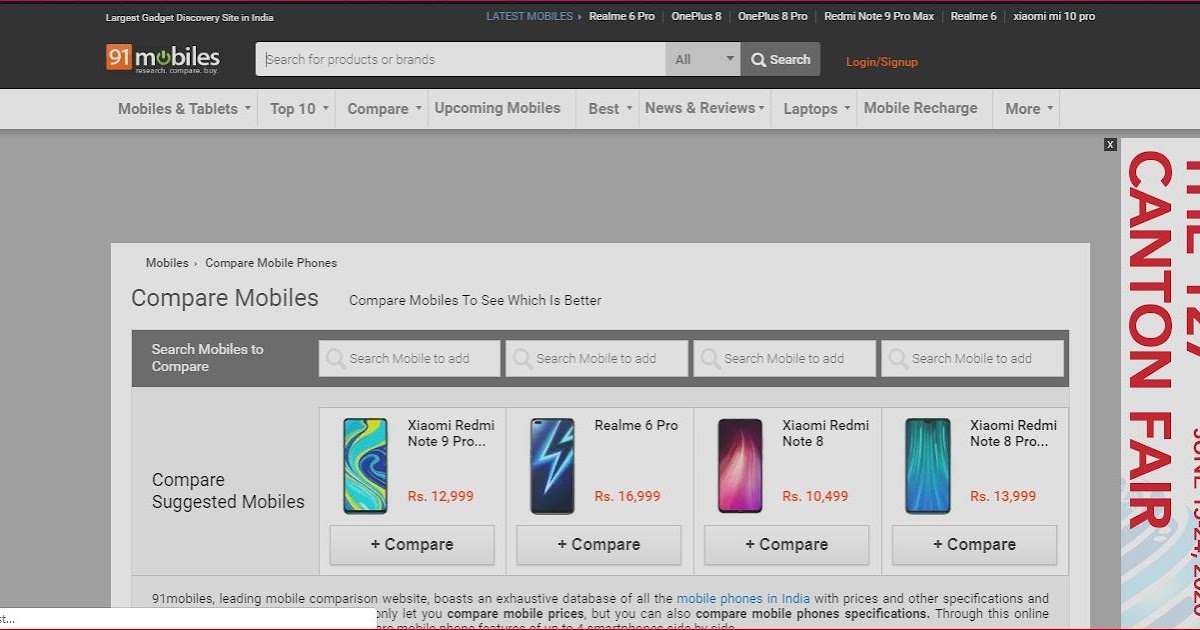The image size is (1200, 630).
Task: Open the Canton Fair advertisement banner
Action: tap(1160, 384)
